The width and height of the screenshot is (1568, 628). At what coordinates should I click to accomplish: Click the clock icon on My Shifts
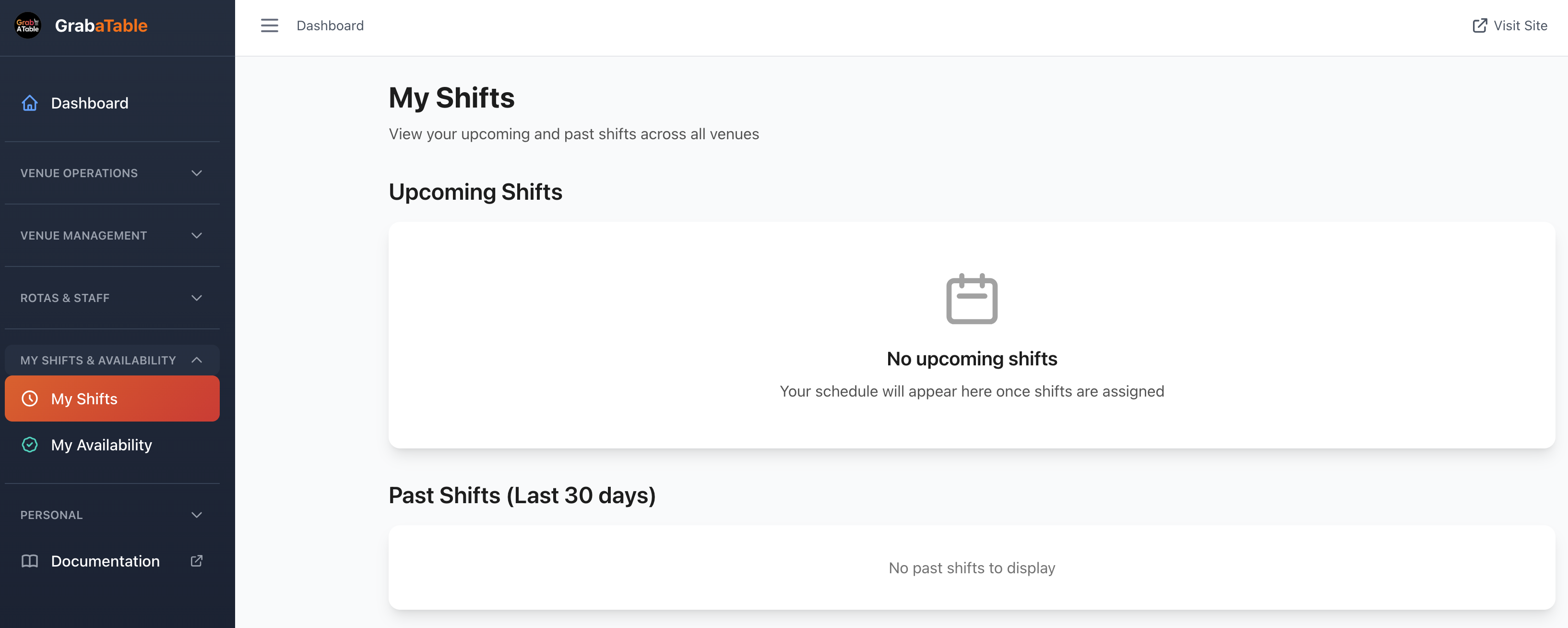click(30, 399)
